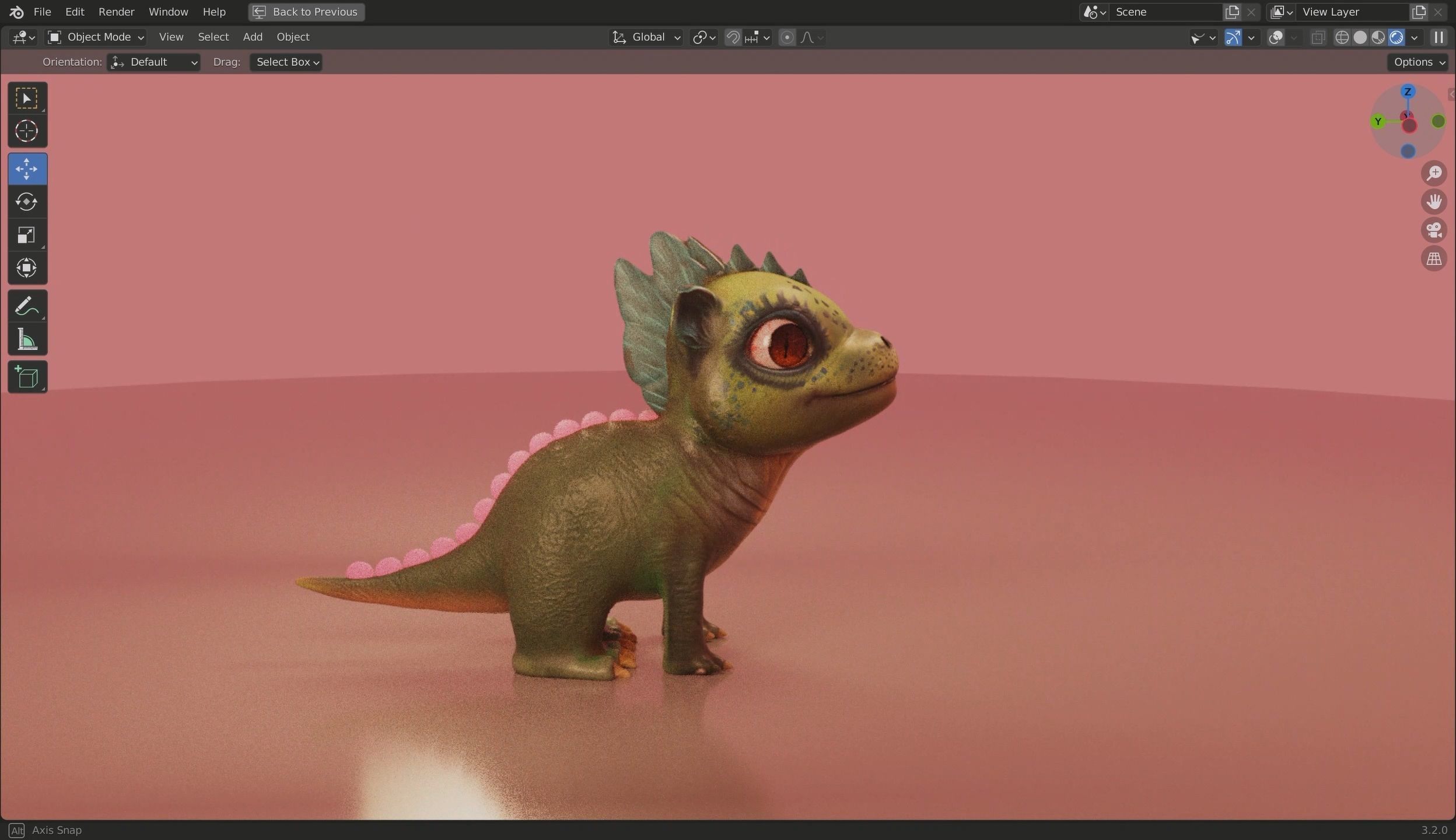The height and width of the screenshot is (840, 1456).
Task: Click the negative Y green axis dot on gizmo
Action: pos(1438,121)
